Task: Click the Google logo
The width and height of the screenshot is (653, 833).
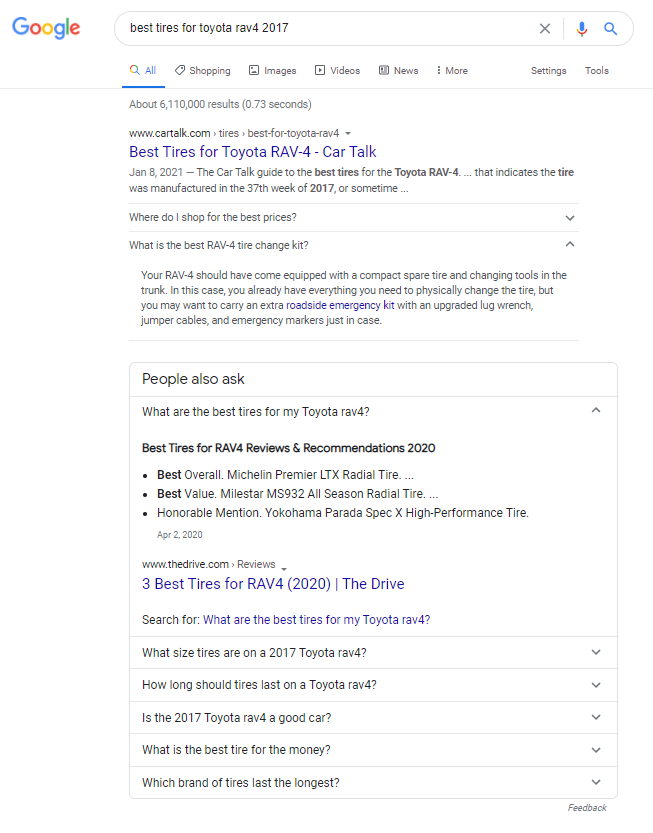Action: click(46, 28)
